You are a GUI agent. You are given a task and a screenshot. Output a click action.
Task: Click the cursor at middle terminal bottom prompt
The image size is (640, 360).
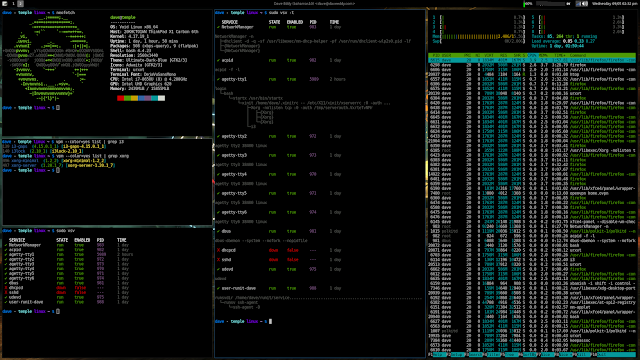270,321
